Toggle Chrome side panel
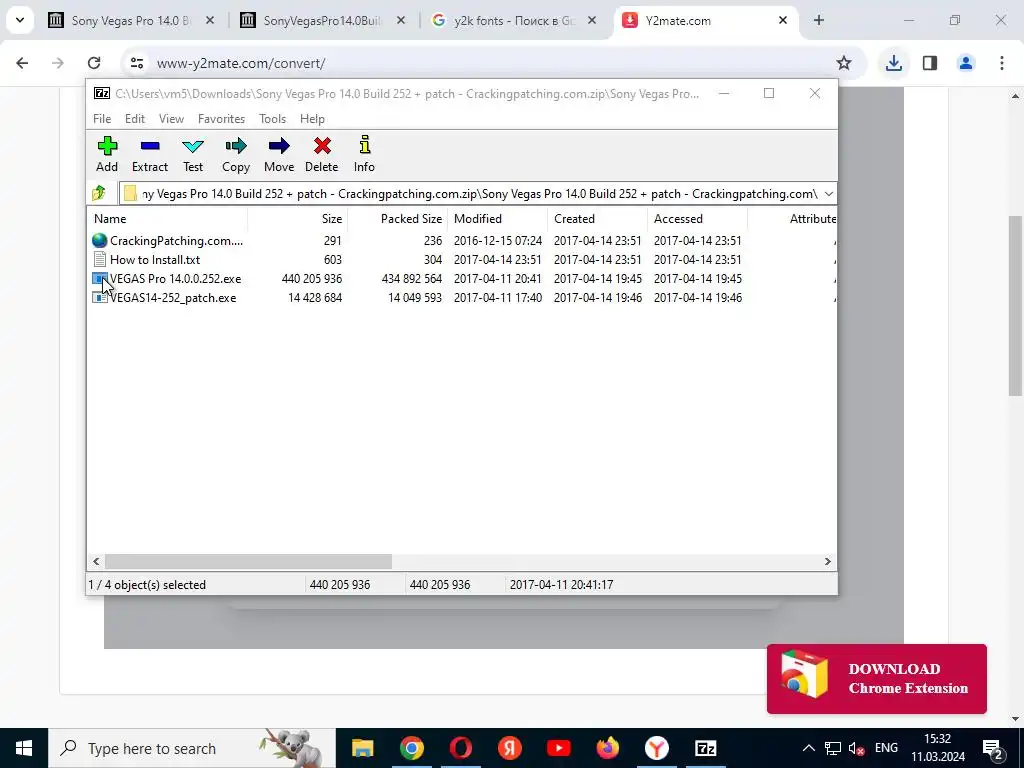1024x768 pixels. pos(930,63)
